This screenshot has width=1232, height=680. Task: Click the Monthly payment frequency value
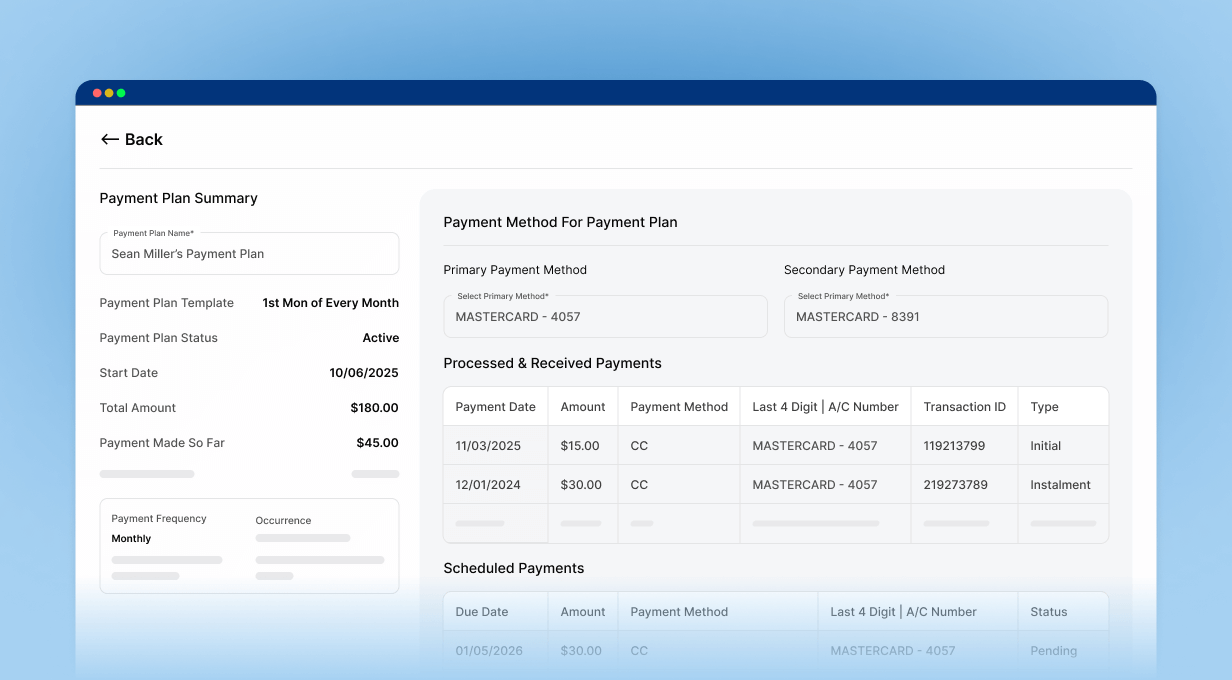[131, 539]
